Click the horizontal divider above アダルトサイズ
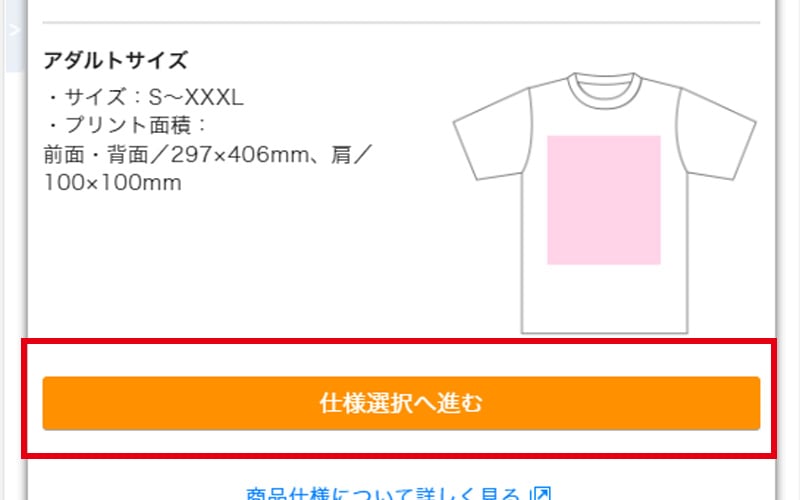The image size is (800, 500). pyautogui.click(x=401, y=22)
